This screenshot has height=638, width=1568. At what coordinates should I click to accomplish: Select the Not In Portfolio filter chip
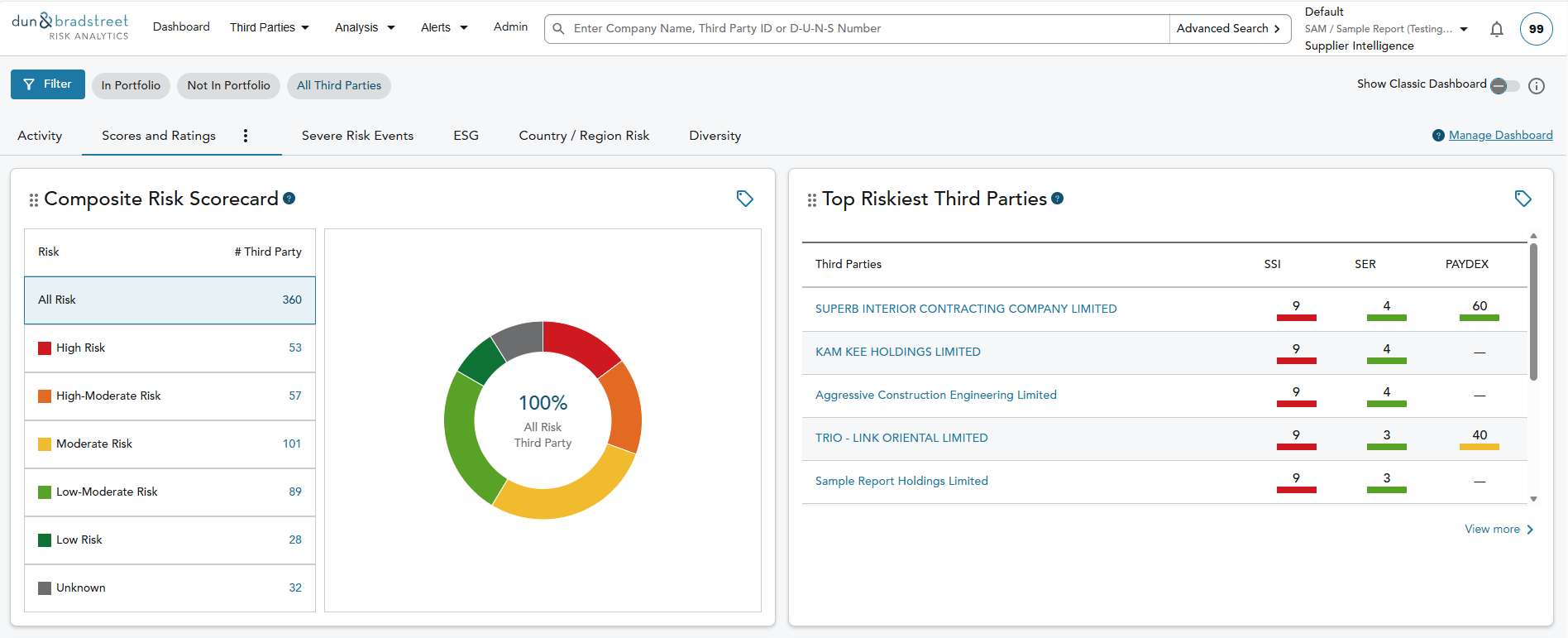coord(228,86)
